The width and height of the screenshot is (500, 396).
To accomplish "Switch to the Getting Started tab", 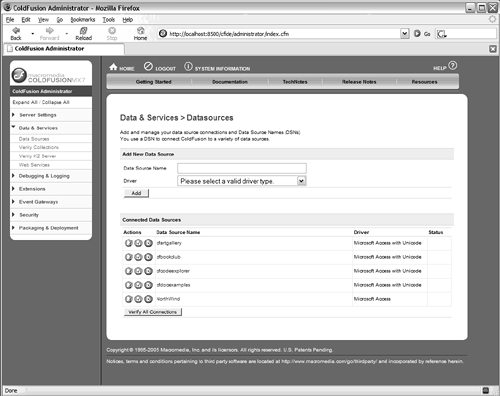I will tap(153, 82).
